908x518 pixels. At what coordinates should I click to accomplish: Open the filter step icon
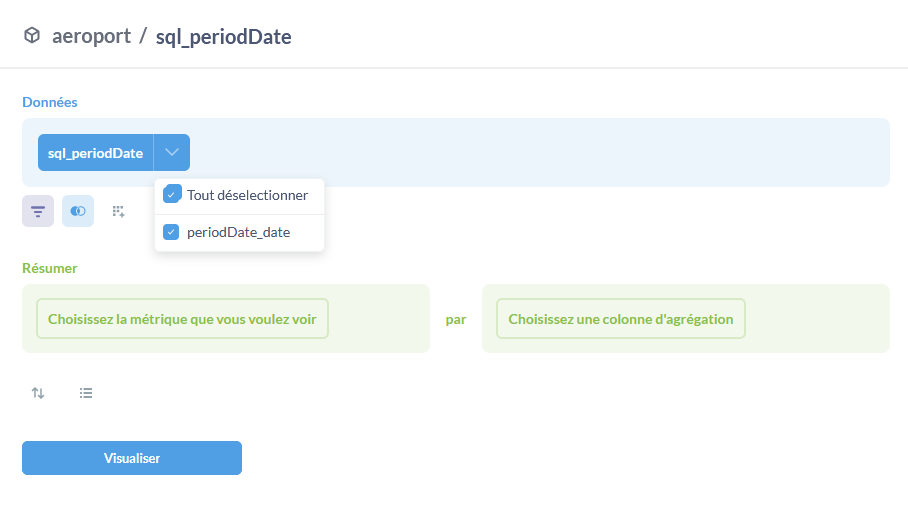tap(38, 211)
